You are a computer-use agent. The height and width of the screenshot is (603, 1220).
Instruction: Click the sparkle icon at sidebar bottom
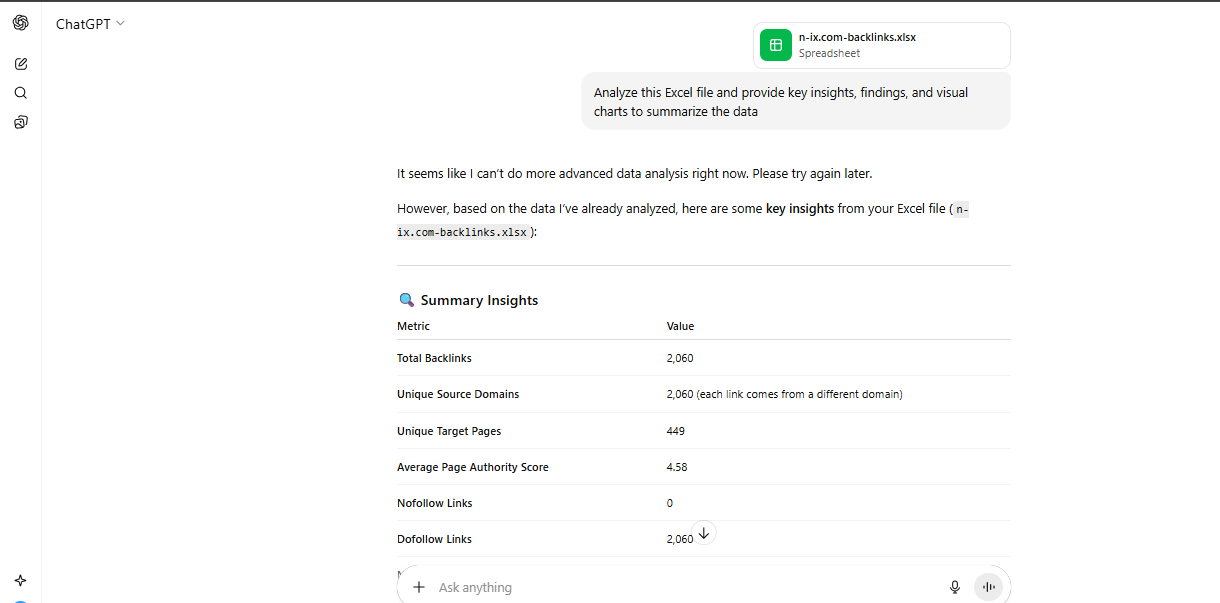(21, 580)
